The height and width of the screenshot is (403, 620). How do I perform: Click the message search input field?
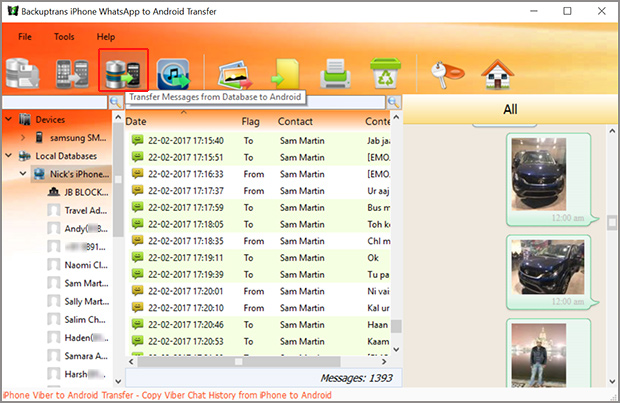click(255, 104)
